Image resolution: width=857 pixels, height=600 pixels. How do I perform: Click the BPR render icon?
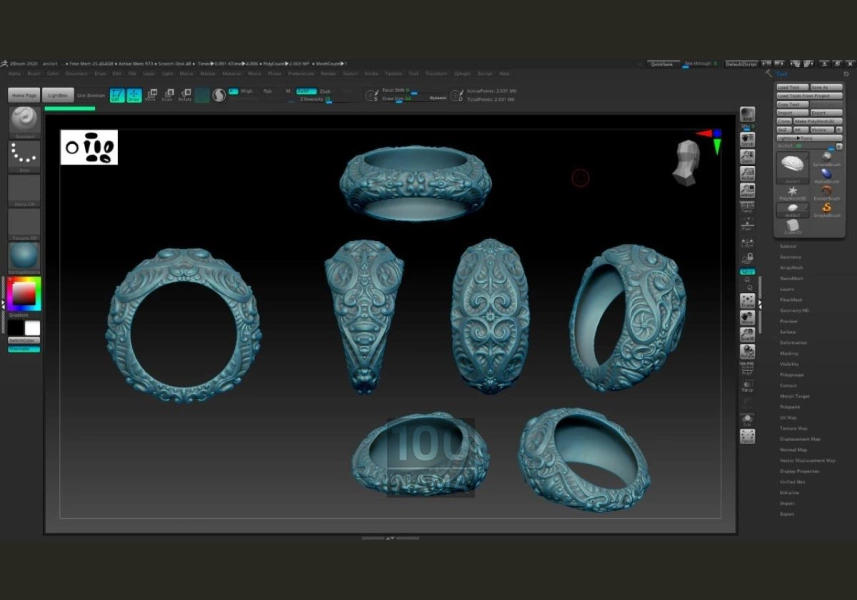[x=747, y=116]
